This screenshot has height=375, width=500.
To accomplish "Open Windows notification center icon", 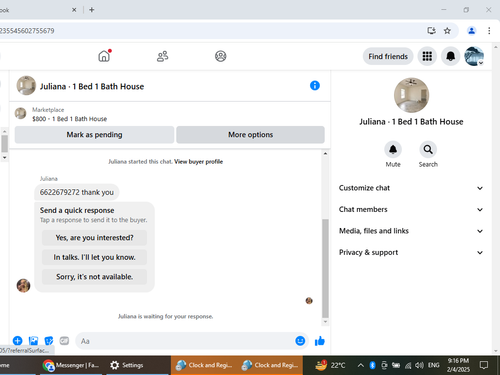I will tap(484, 365).
